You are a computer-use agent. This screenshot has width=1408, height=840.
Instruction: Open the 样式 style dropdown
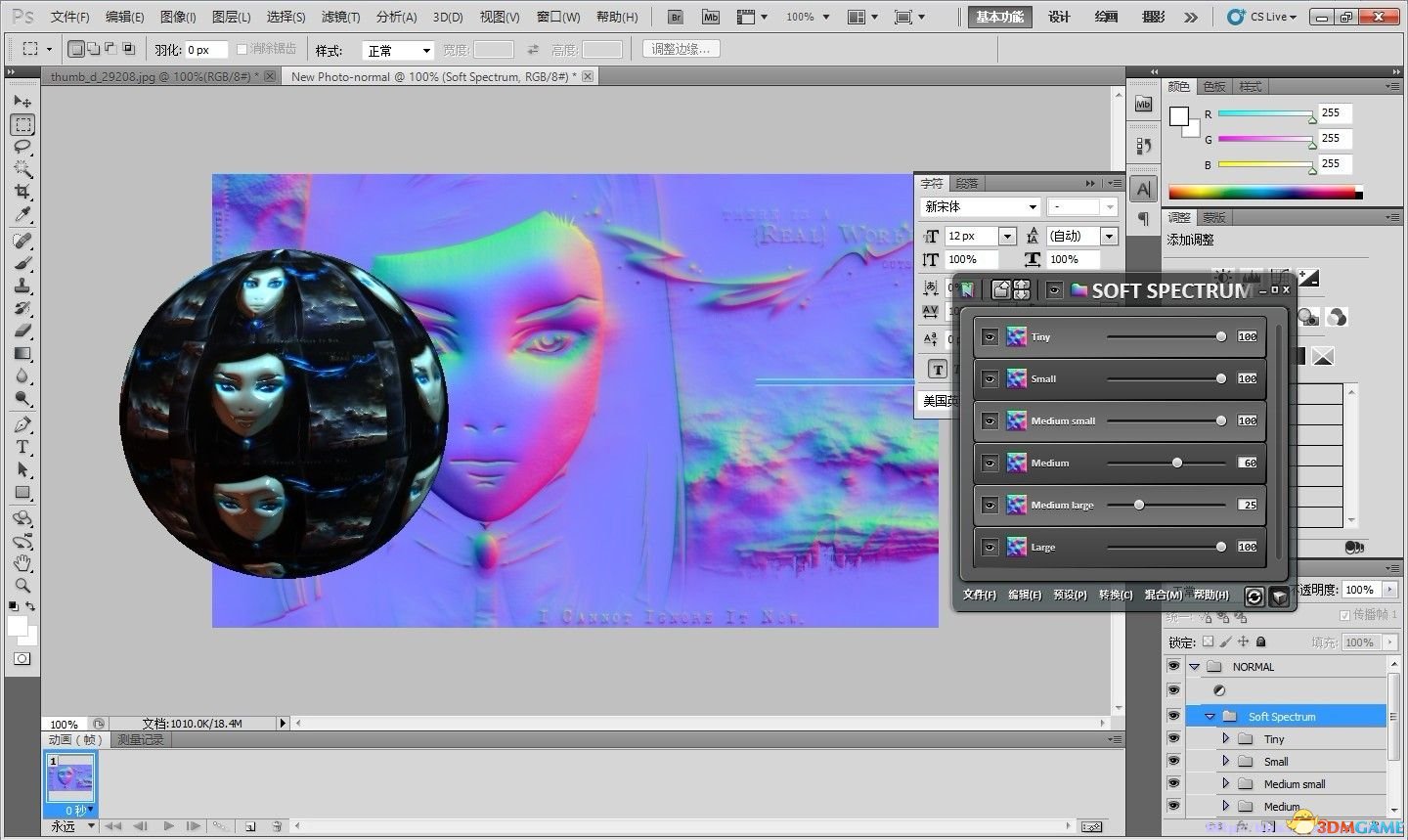tap(398, 50)
